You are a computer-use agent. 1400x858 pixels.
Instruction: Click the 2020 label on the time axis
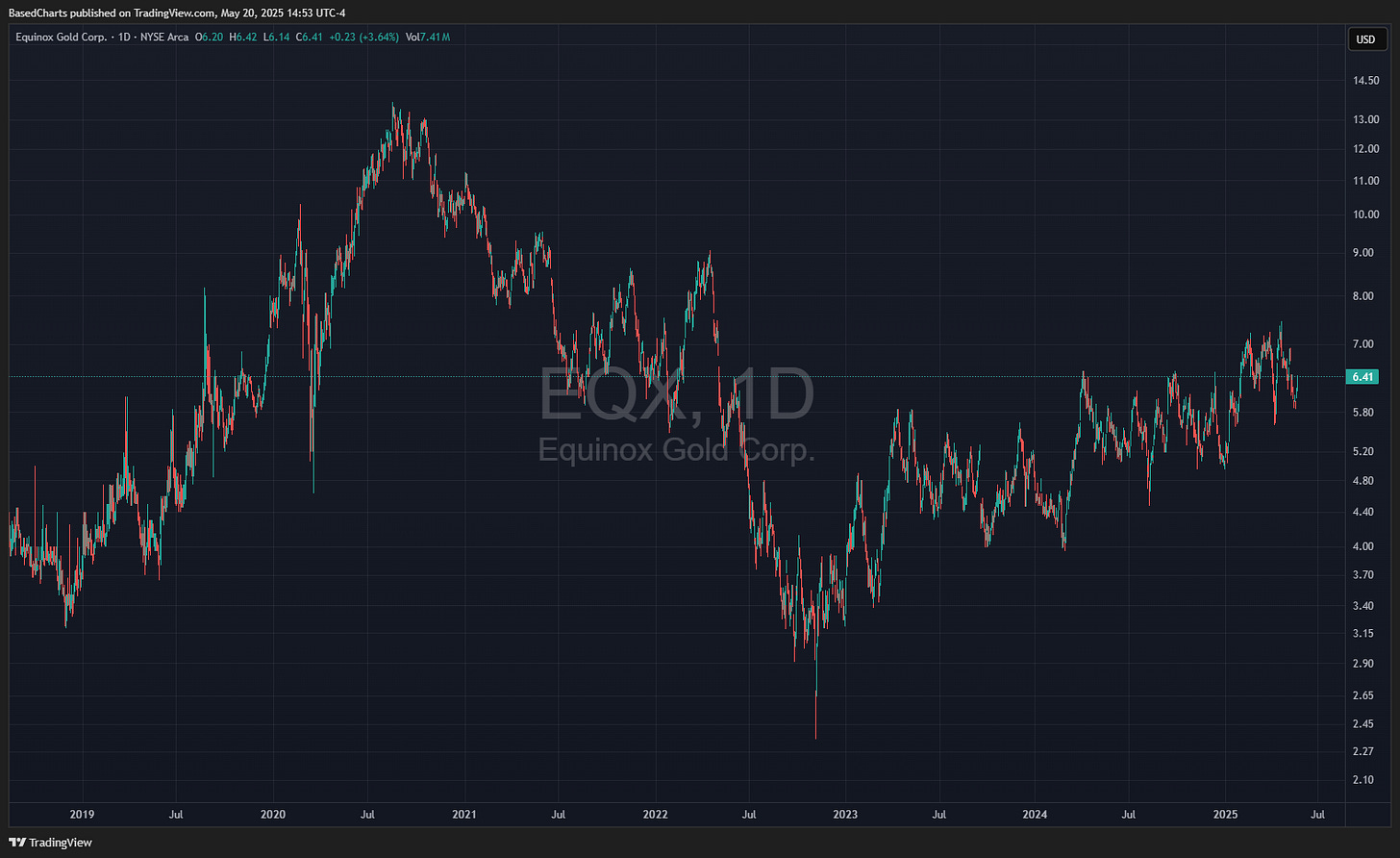tap(273, 814)
